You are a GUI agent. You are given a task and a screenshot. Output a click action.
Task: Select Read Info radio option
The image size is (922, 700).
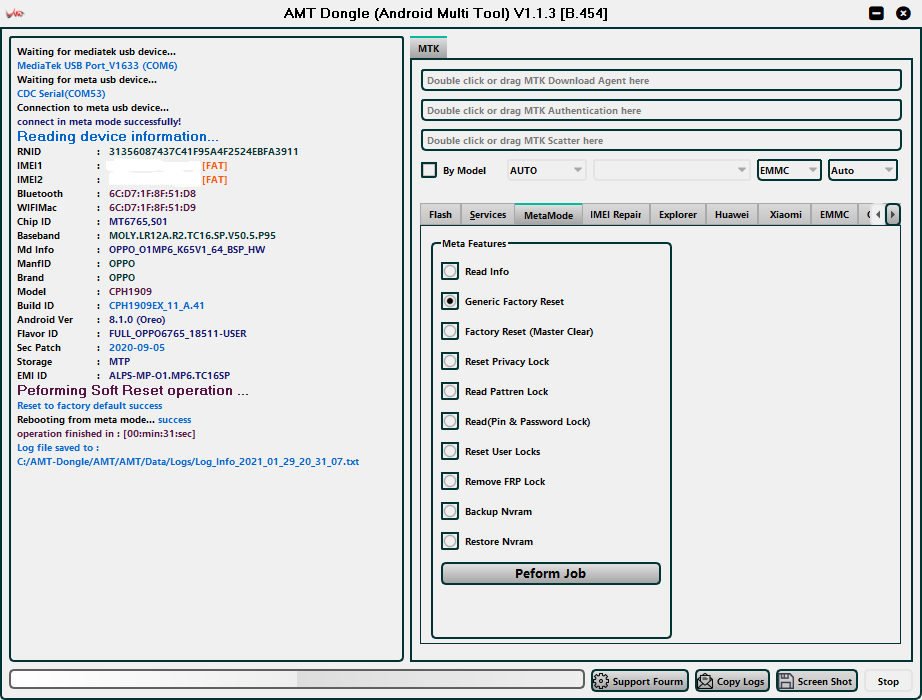coord(450,271)
